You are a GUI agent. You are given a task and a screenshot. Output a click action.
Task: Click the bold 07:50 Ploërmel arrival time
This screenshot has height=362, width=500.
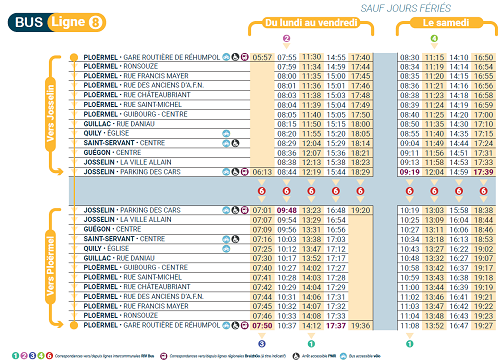pyautogui.click(x=262, y=325)
